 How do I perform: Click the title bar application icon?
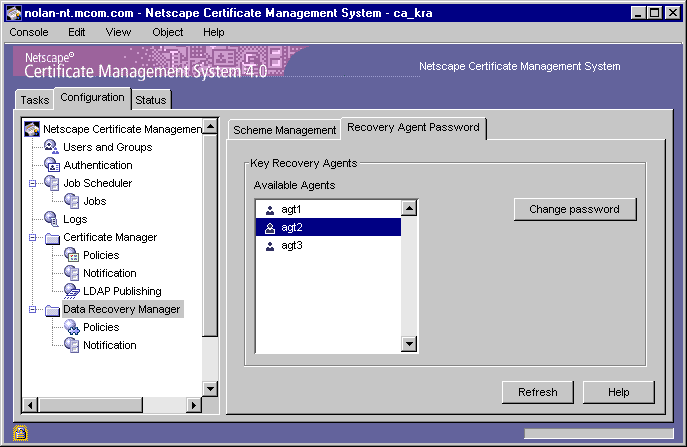[x=14, y=13]
